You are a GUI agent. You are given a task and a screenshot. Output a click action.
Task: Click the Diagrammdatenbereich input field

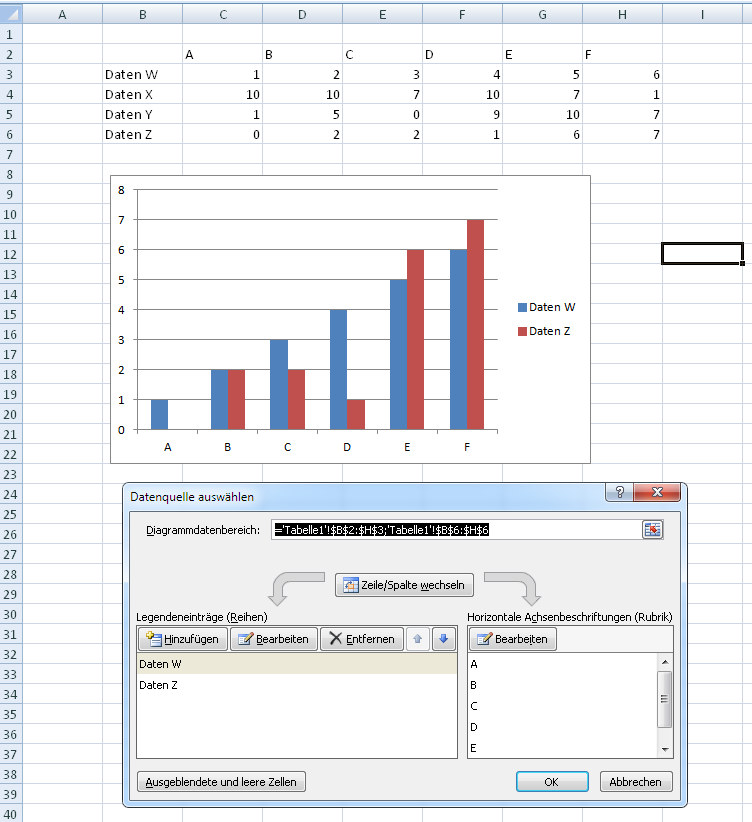(455, 530)
